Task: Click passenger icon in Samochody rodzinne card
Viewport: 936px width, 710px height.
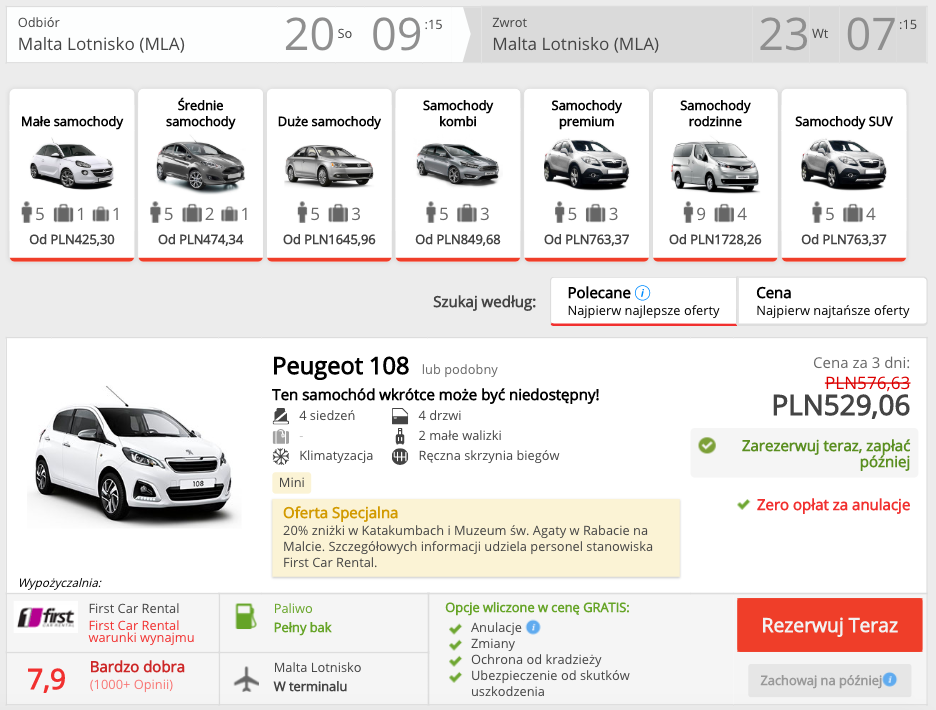Action: click(x=688, y=212)
